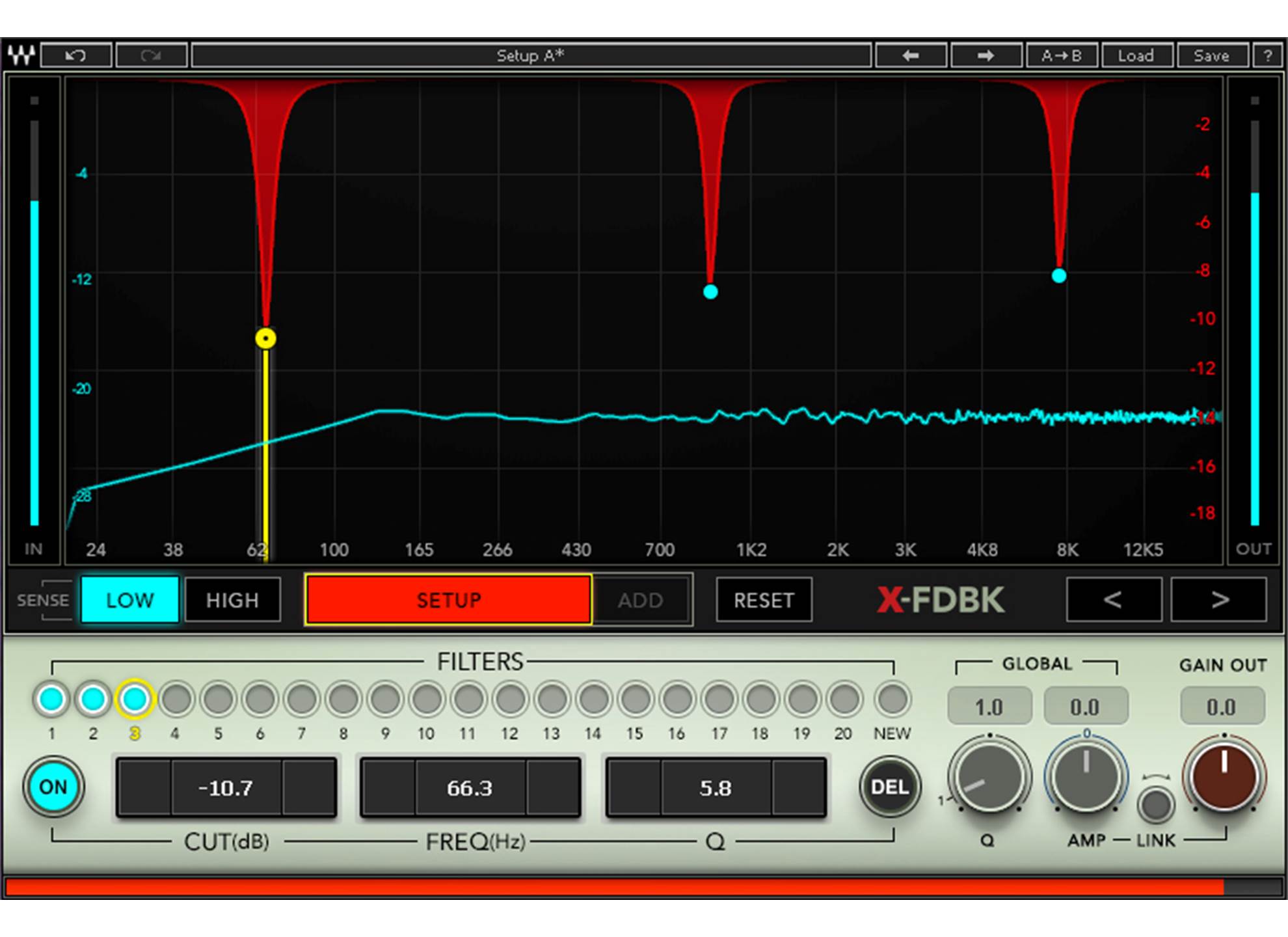Go to next preset with right arrow
The image size is (1288, 937).
pyautogui.click(x=986, y=55)
